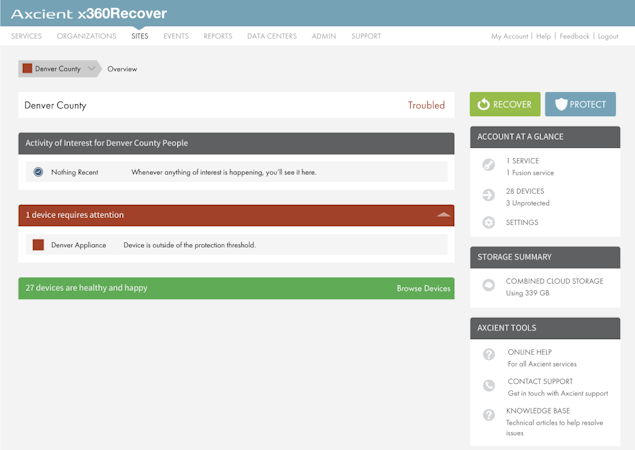Click the Denver County breadcrumb label
635x450 pixels.
click(x=58, y=69)
